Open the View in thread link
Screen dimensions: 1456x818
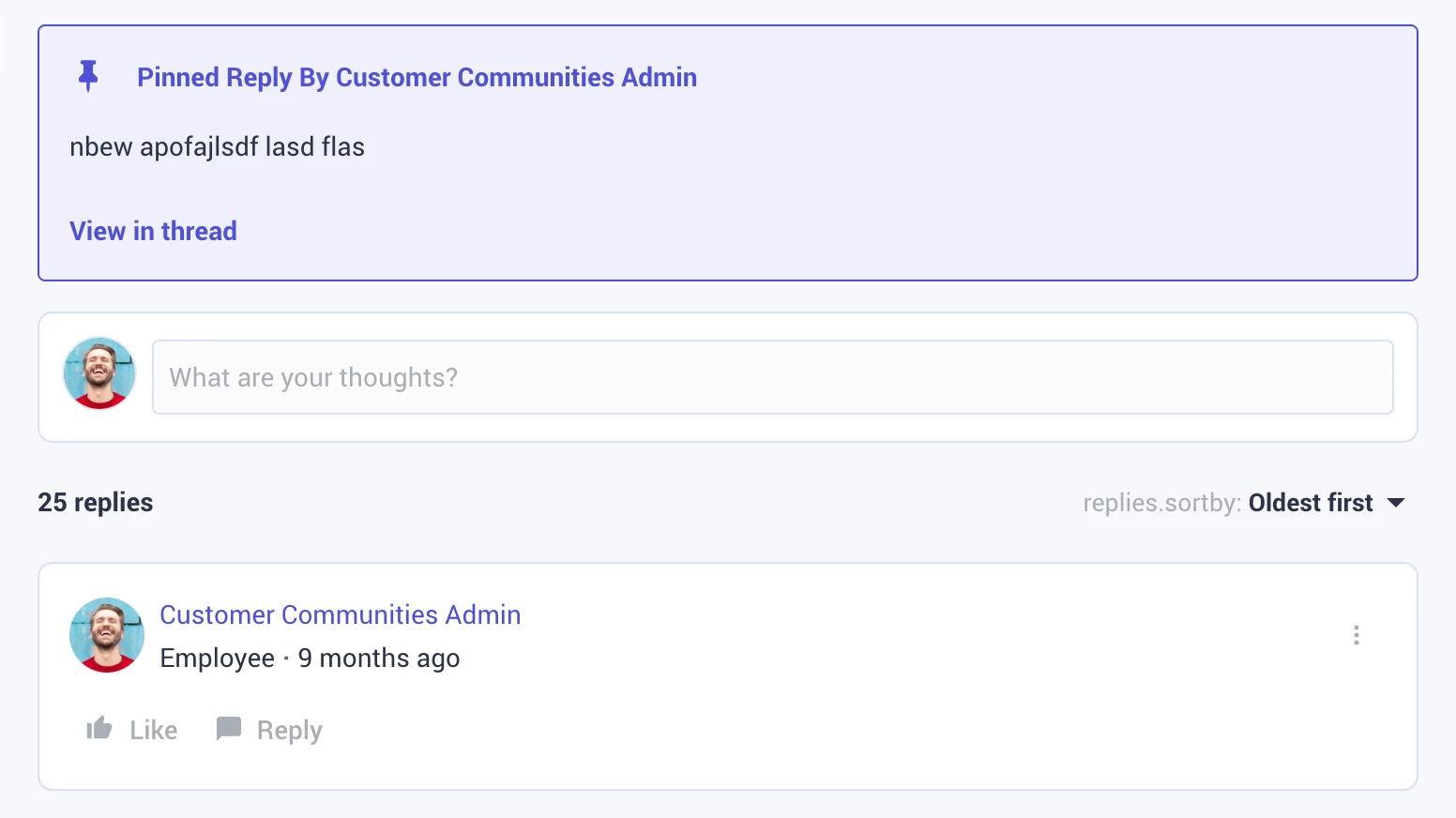[x=153, y=231]
